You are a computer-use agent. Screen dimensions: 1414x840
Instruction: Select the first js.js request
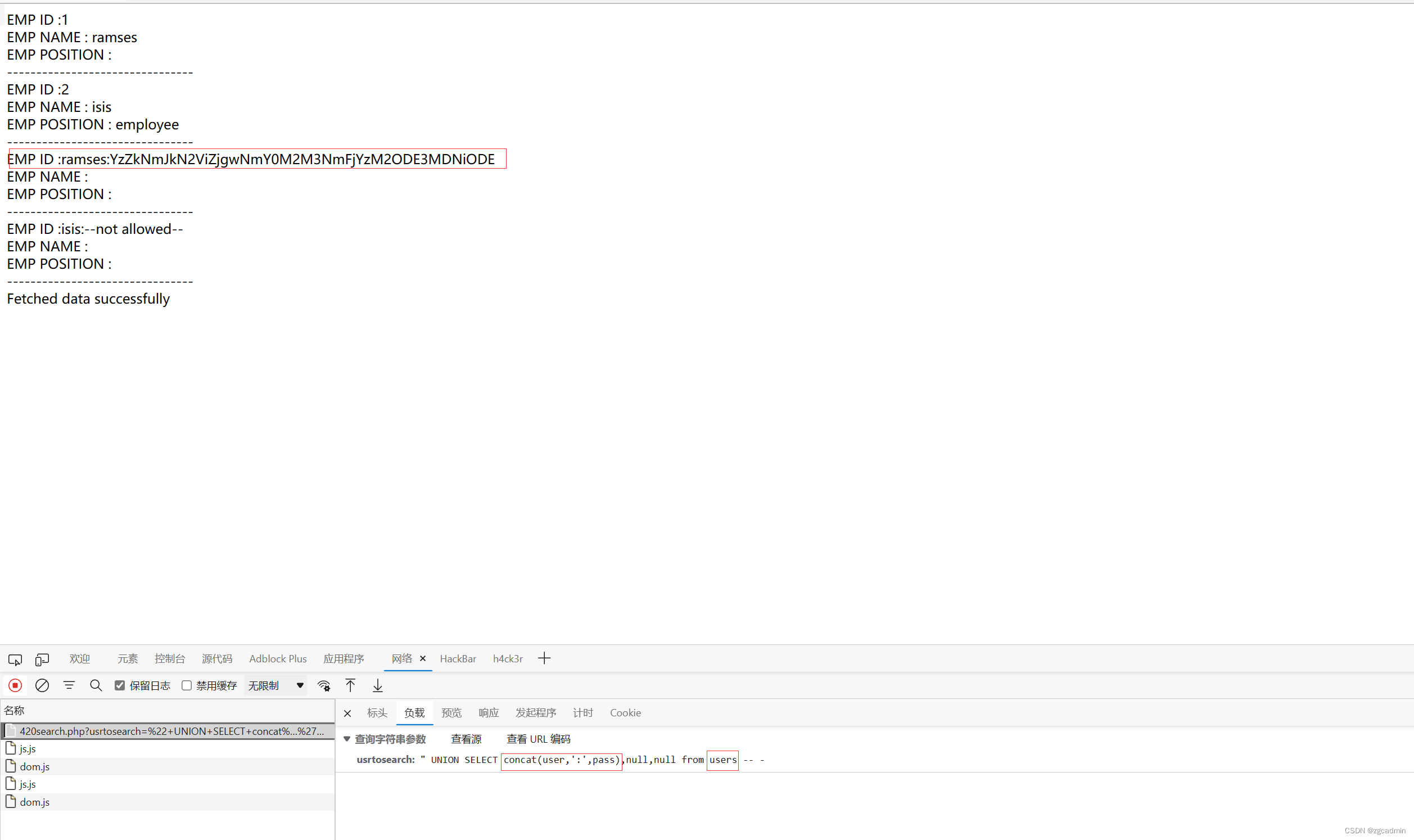(168, 748)
